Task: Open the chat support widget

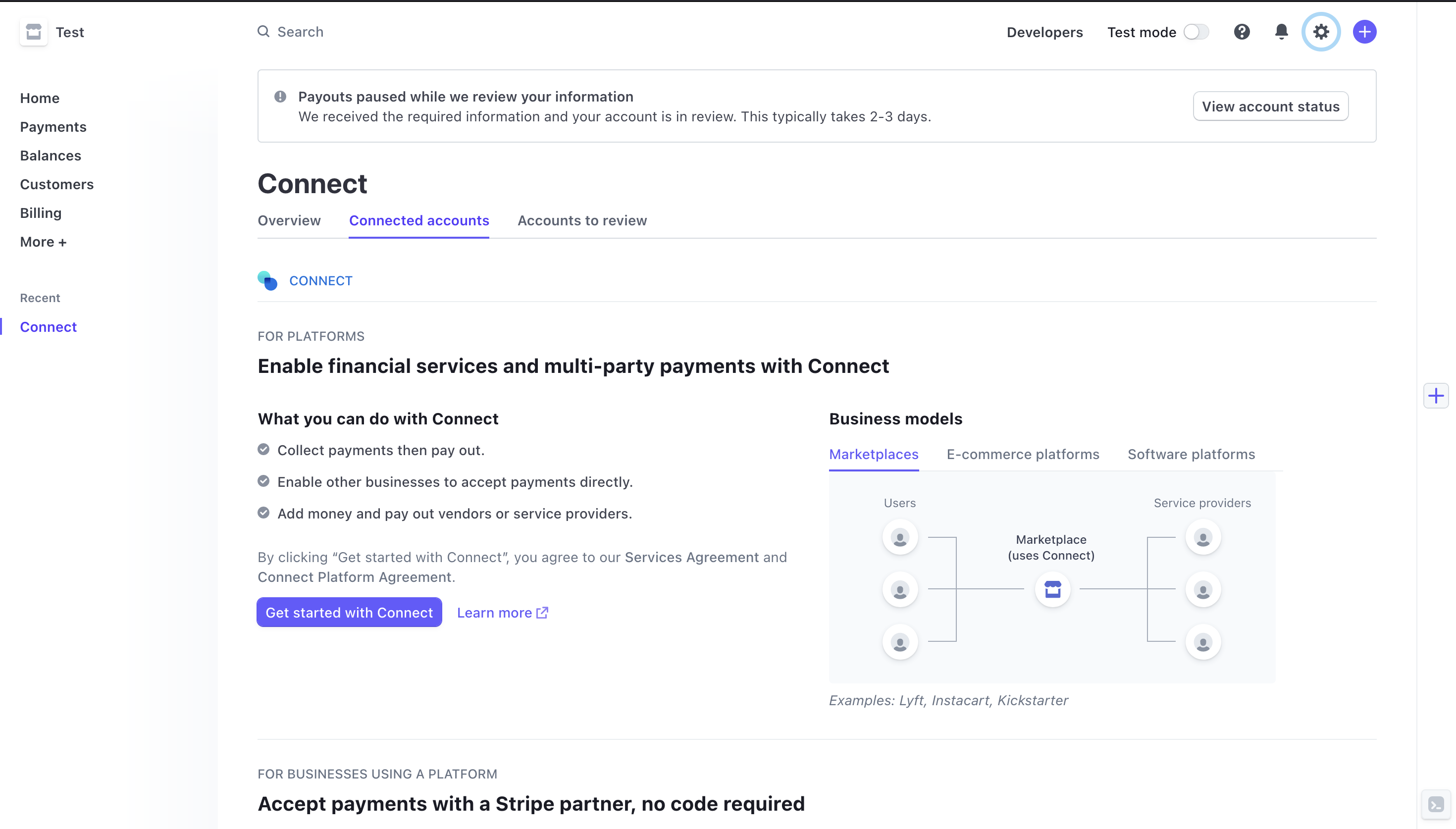Action: pos(1437,805)
